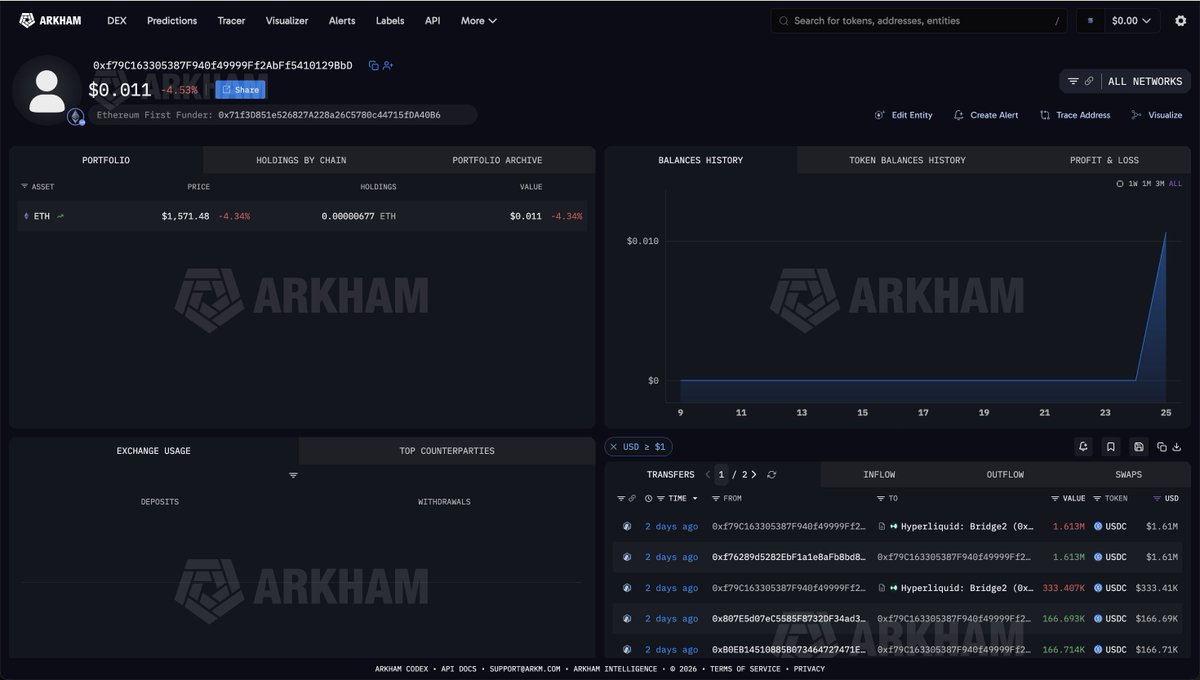Click the add-user icon beside the address
Screen dimensions: 1200x680
pos(388,66)
